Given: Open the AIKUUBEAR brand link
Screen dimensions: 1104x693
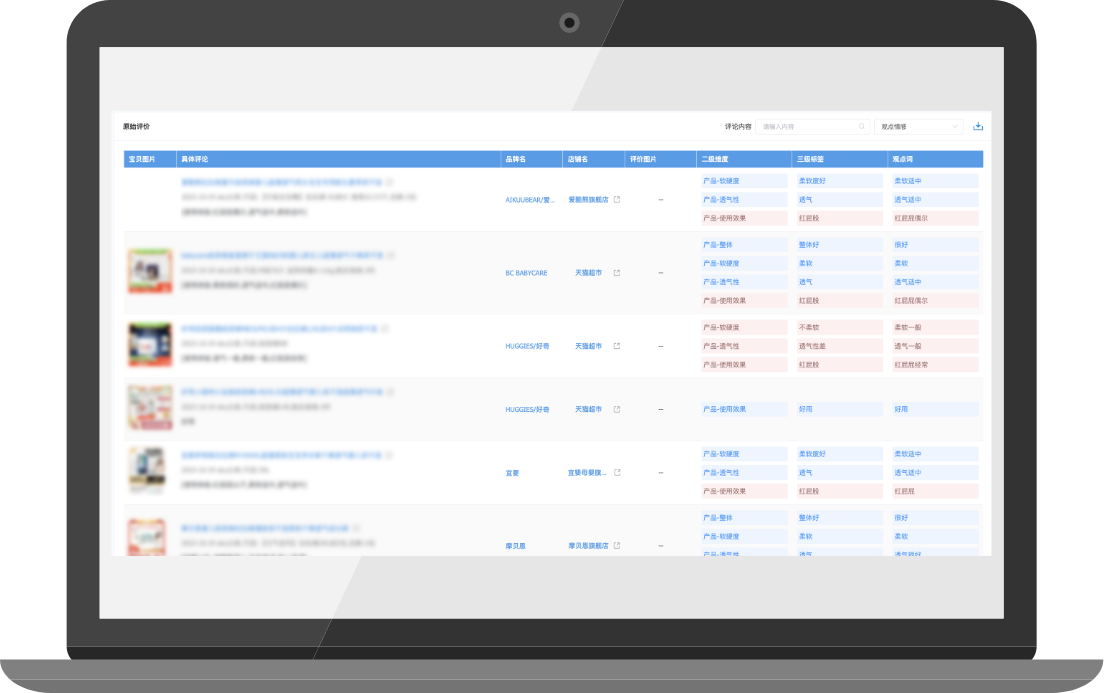Looking at the screenshot, I should click(x=530, y=200).
